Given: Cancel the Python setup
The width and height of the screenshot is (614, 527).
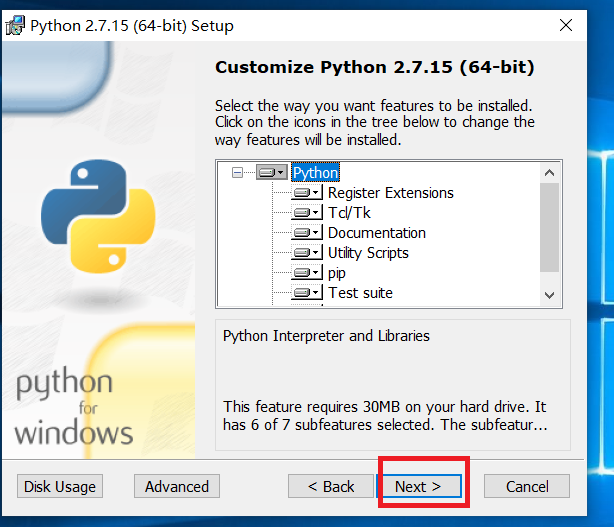Looking at the screenshot, I should pyautogui.click(x=527, y=486).
